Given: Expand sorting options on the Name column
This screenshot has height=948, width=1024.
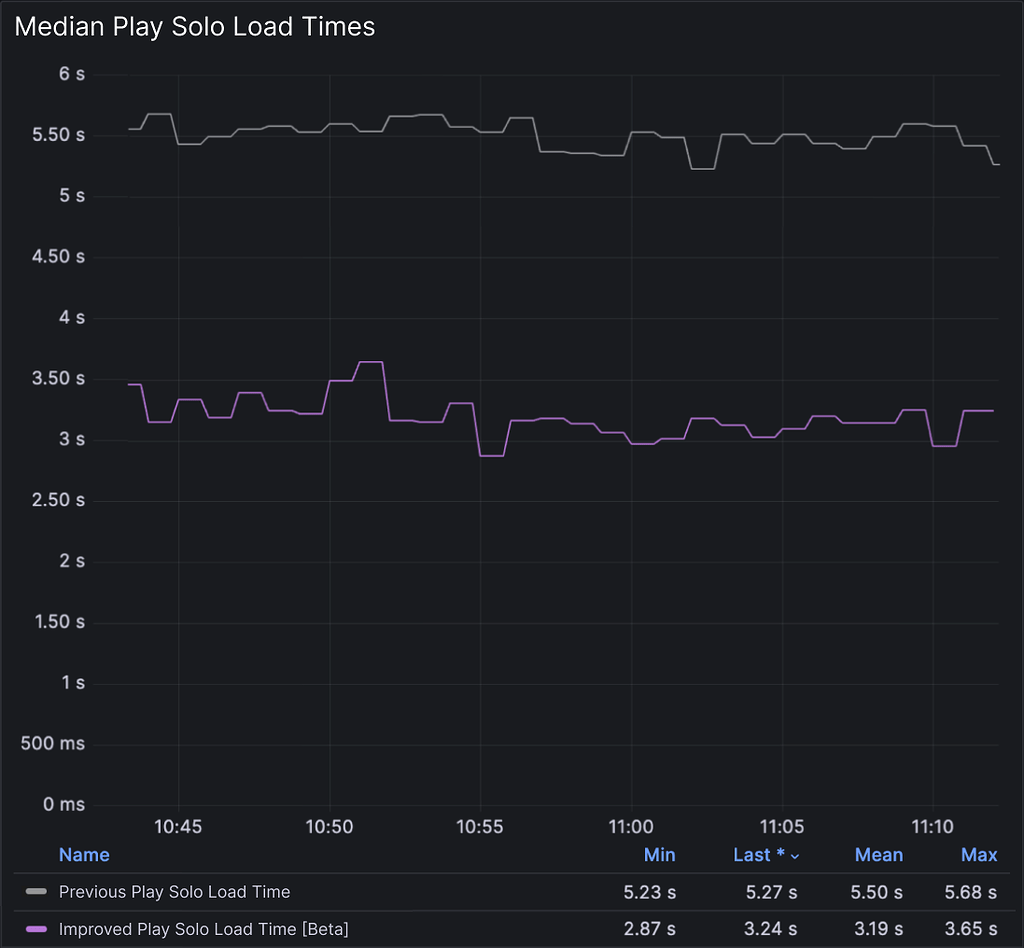Looking at the screenshot, I should [x=84, y=855].
